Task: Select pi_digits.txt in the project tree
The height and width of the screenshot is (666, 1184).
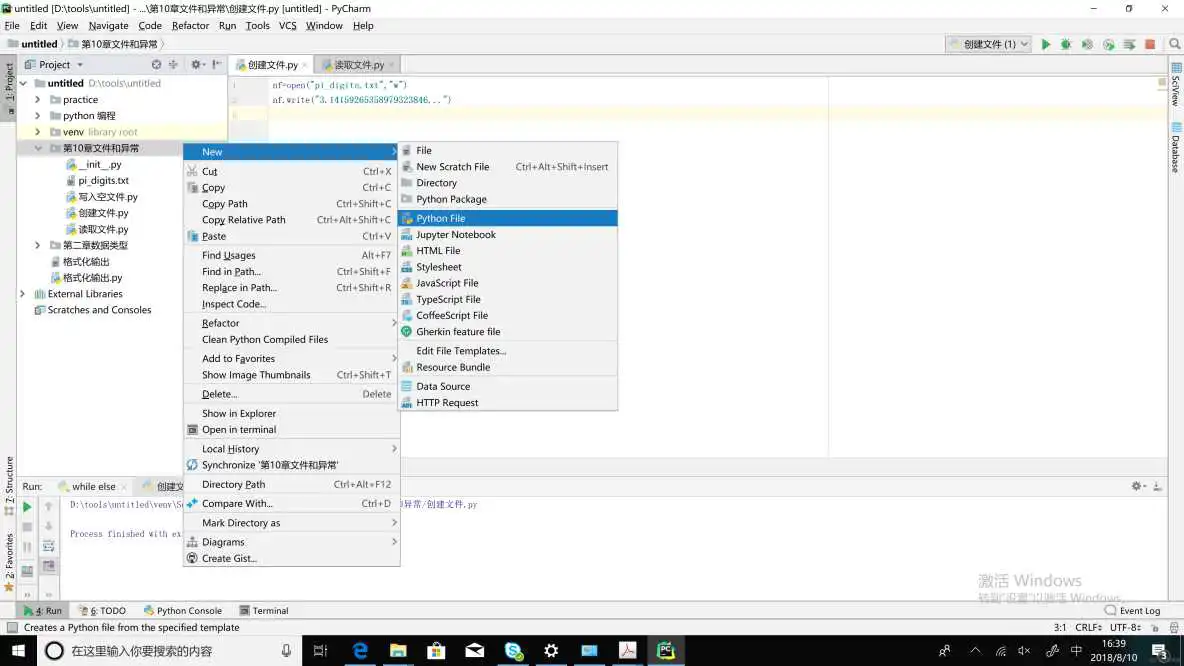Action: 103,181
